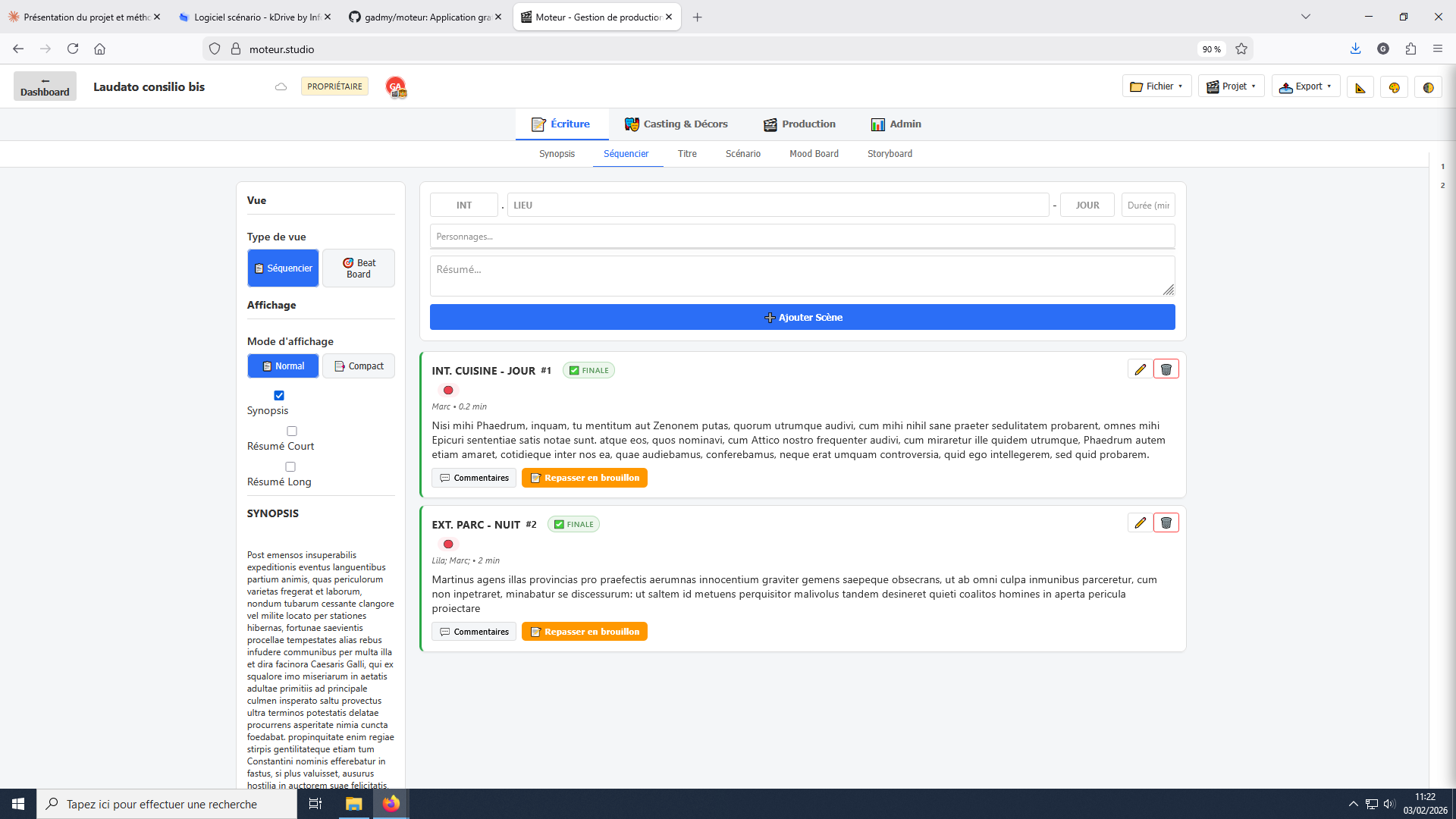Screen dimensions: 1456x819
Task: Uncheck the Synopsis checkbox
Action: coord(279,395)
